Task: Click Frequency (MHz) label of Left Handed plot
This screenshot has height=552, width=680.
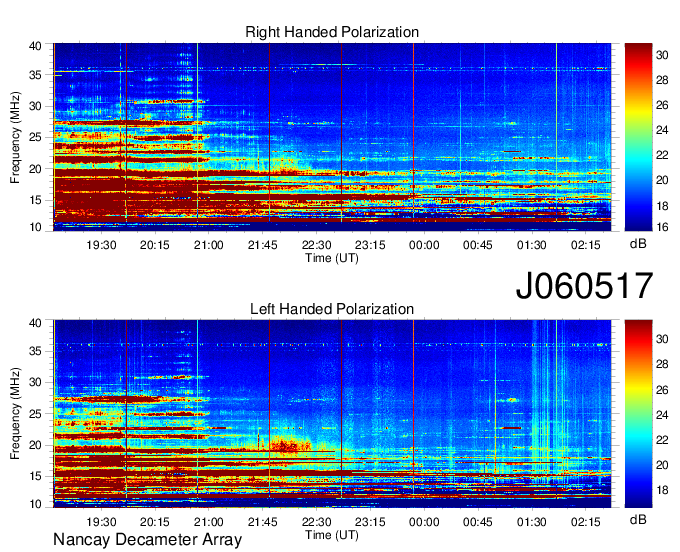Action: pos(15,414)
